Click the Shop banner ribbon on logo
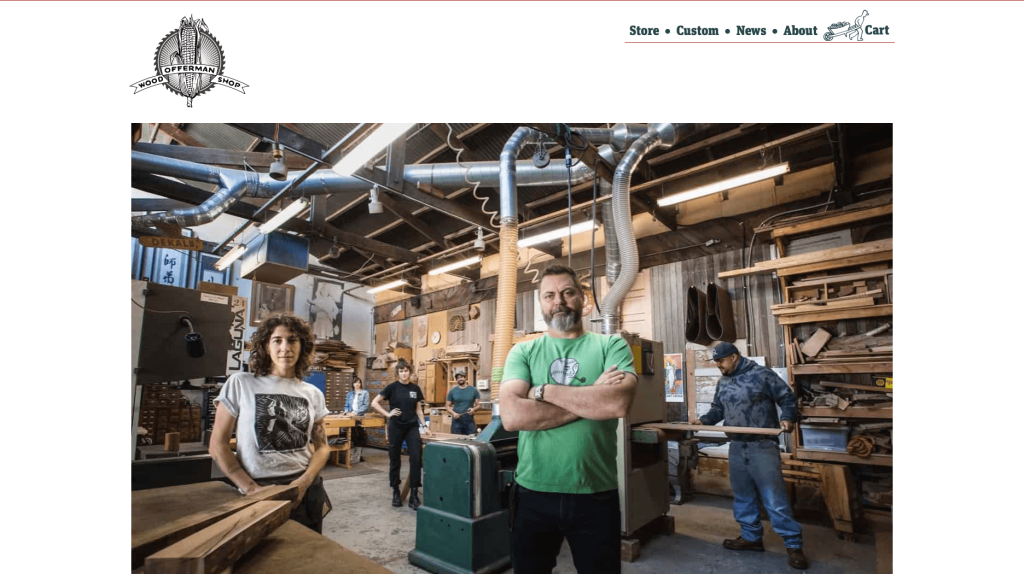The image size is (1024, 574). pos(229,82)
